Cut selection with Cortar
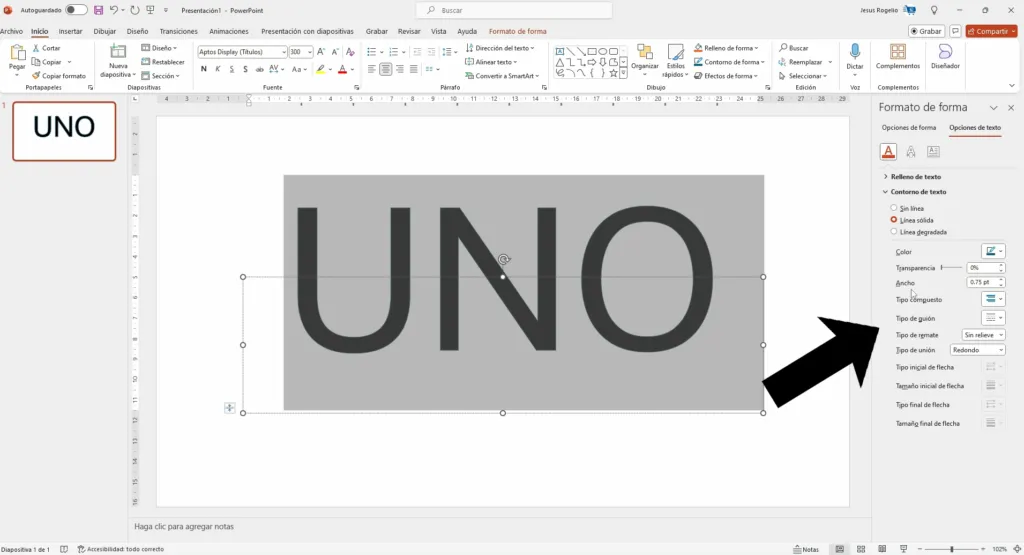The height and width of the screenshot is (555, 1024). (46, 48)
